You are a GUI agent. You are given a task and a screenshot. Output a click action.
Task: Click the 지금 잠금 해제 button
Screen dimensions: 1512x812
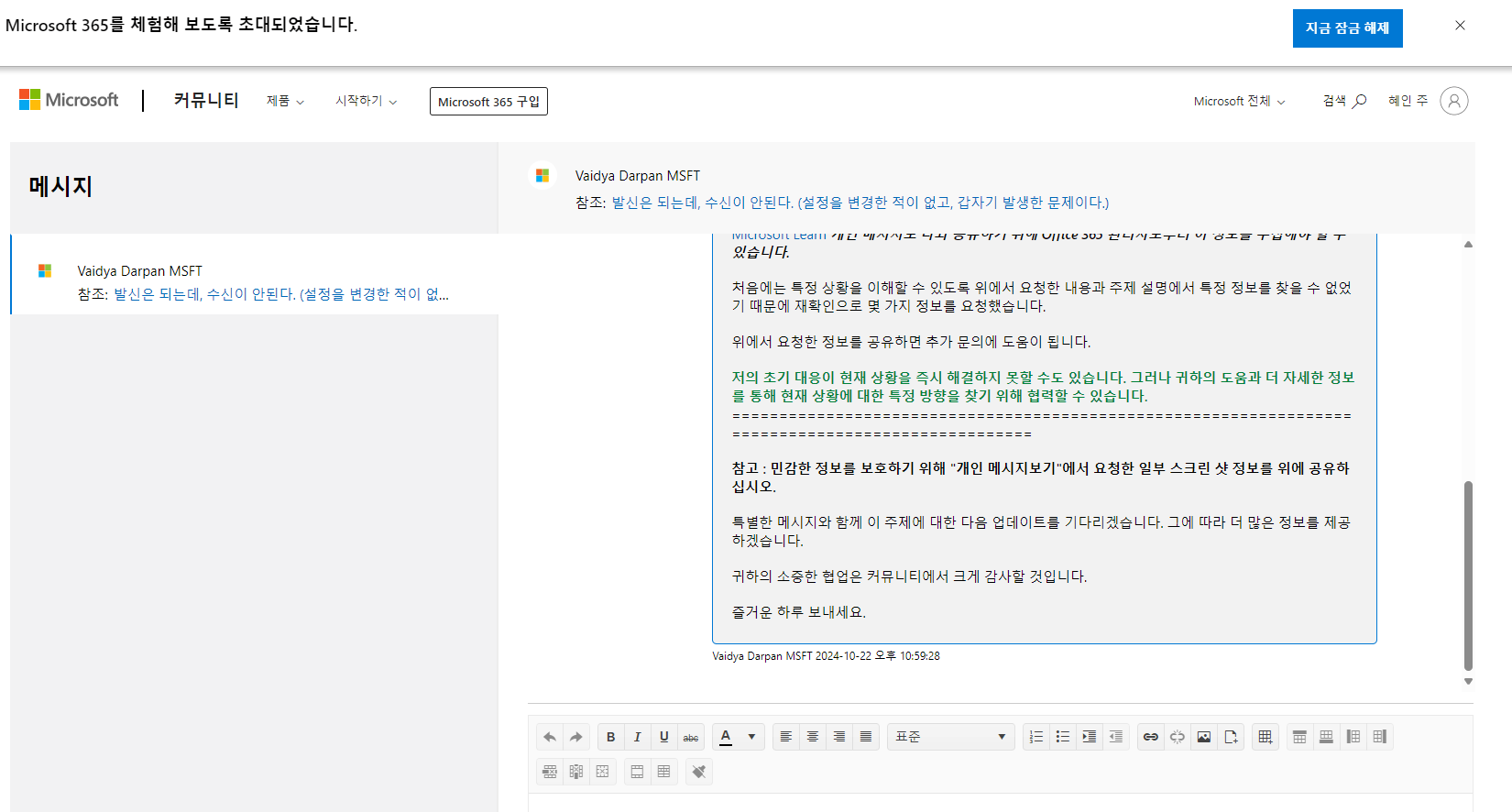pos(1348,28)
